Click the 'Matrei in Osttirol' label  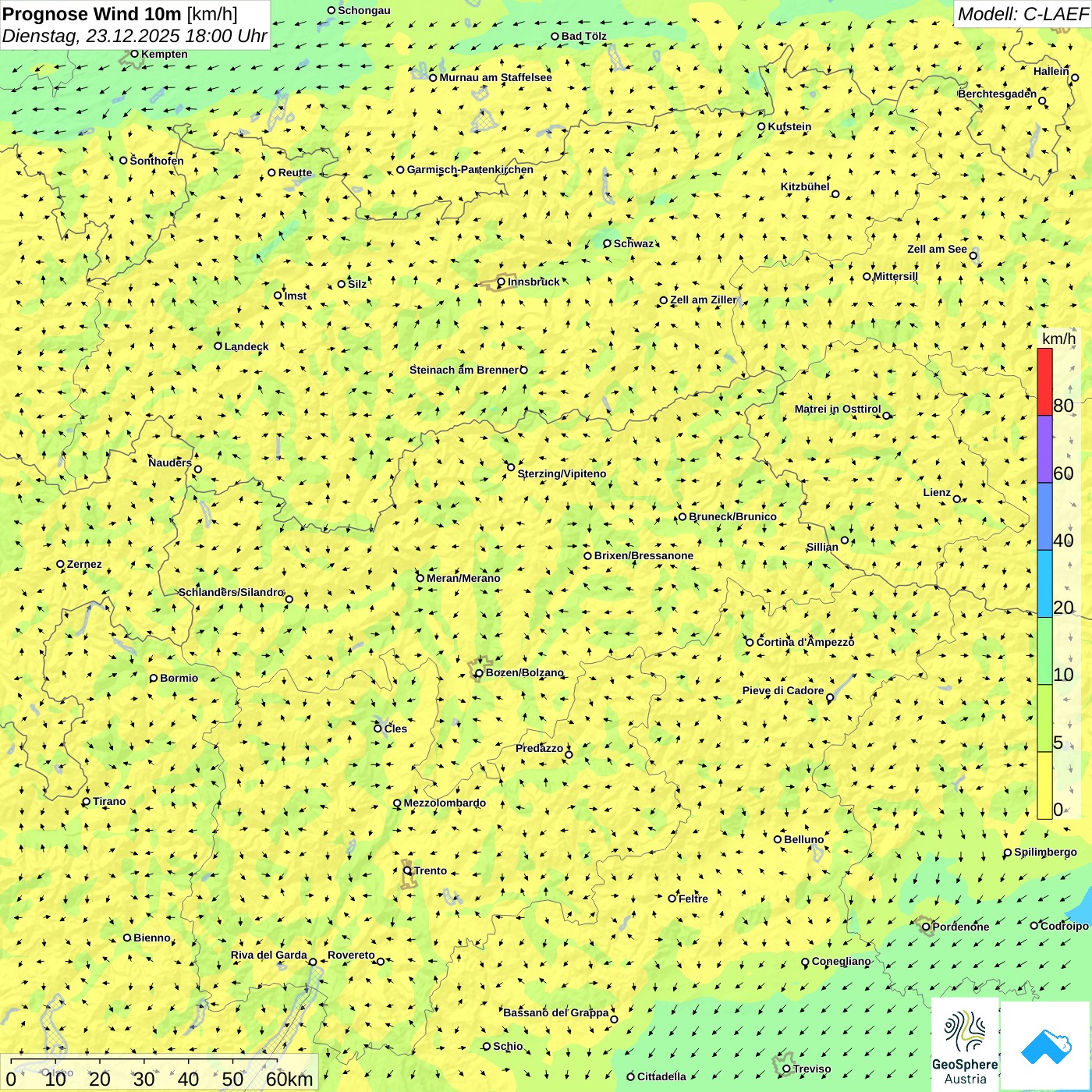[838, 409]
